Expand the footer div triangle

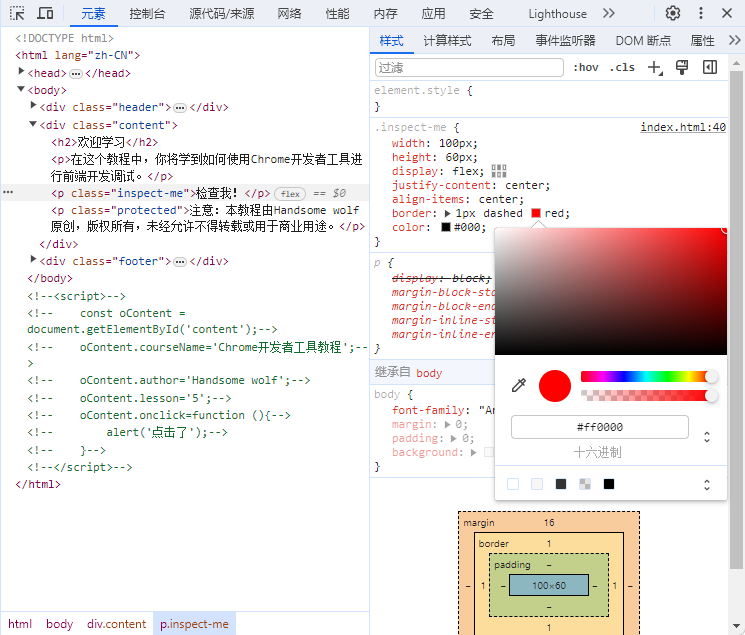[33, 259]
